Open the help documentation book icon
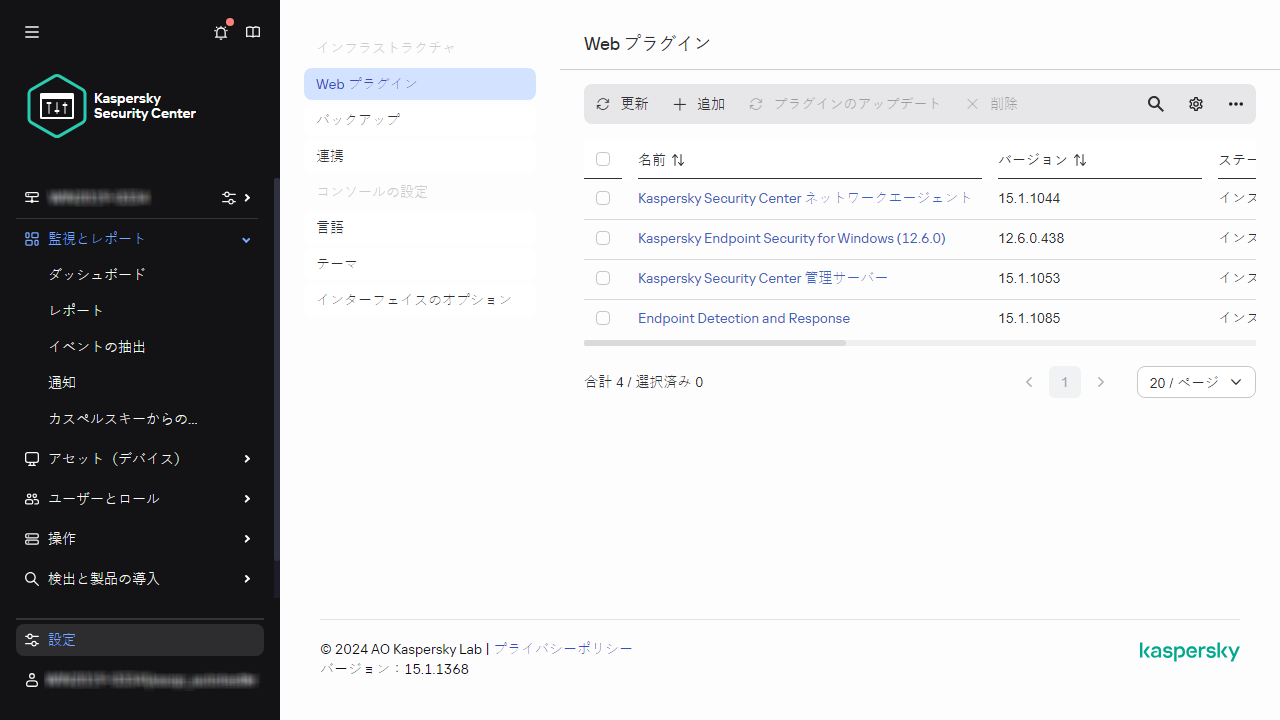Screen dimensions: 1280x720 (x=252, y=32)
